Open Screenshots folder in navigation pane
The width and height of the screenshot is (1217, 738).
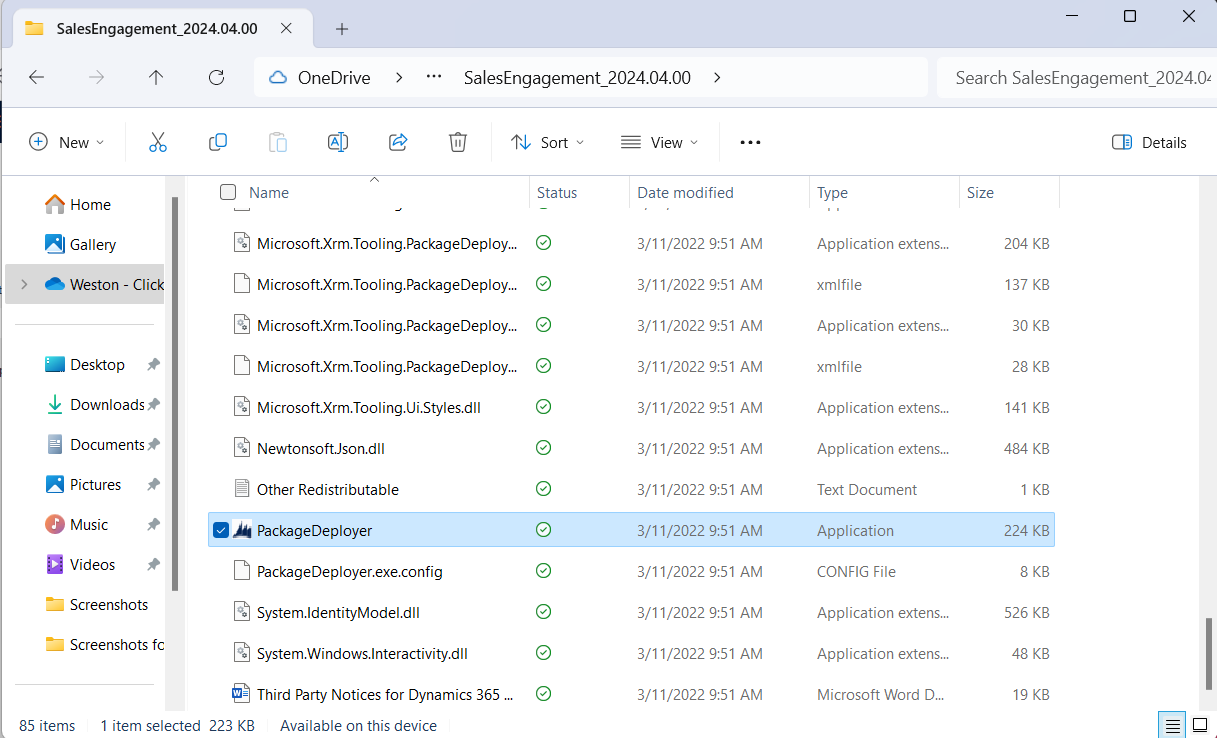coord(108,604)
